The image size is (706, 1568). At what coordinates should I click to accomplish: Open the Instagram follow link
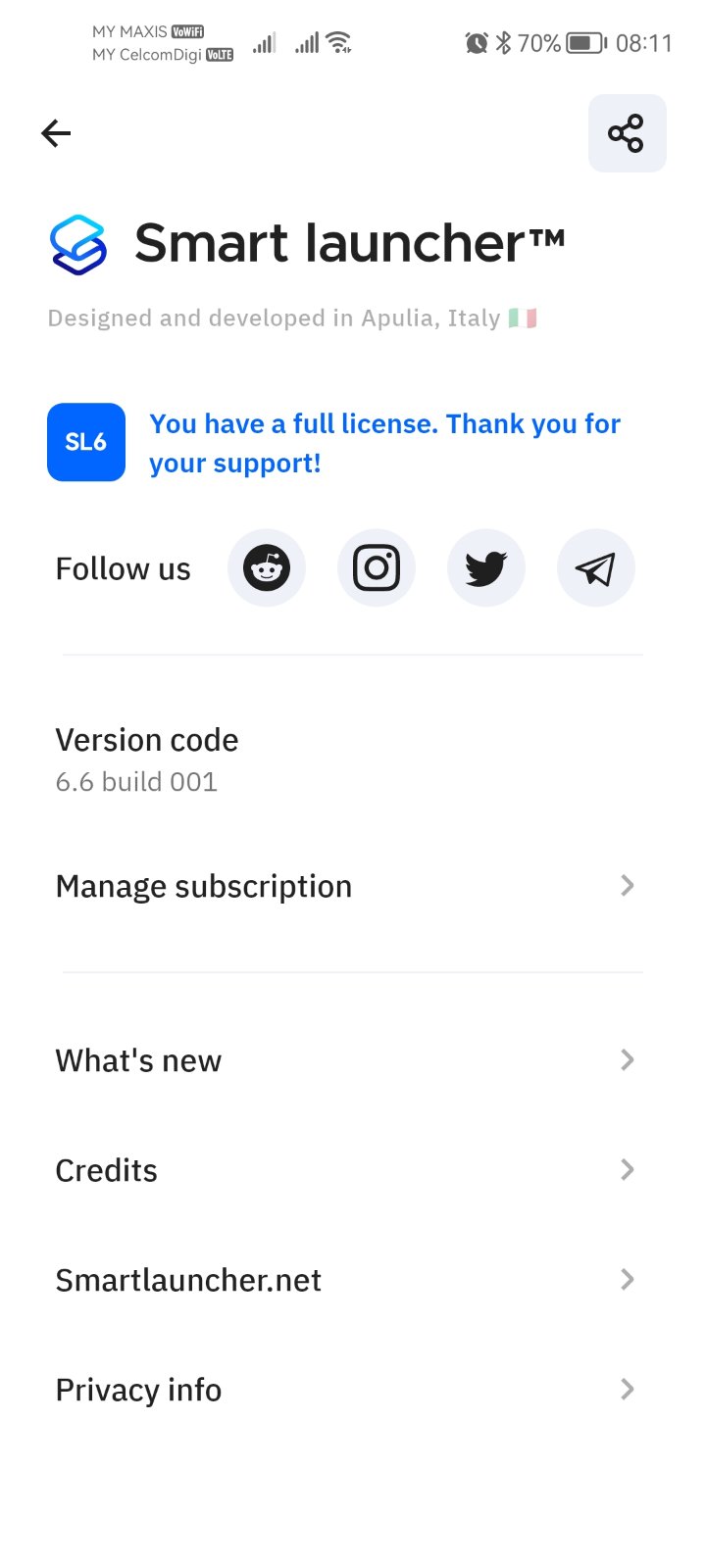pyautogui.click(x=377, y=568)
